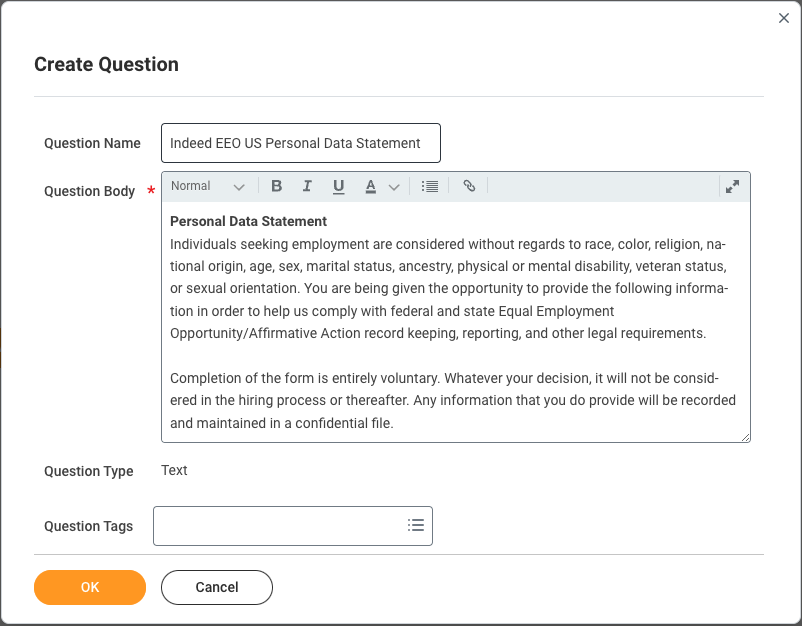The height and width of the screenshot is (626, 802).
Task: Open the font color dropdown arrow
Action: coord(394,187)
